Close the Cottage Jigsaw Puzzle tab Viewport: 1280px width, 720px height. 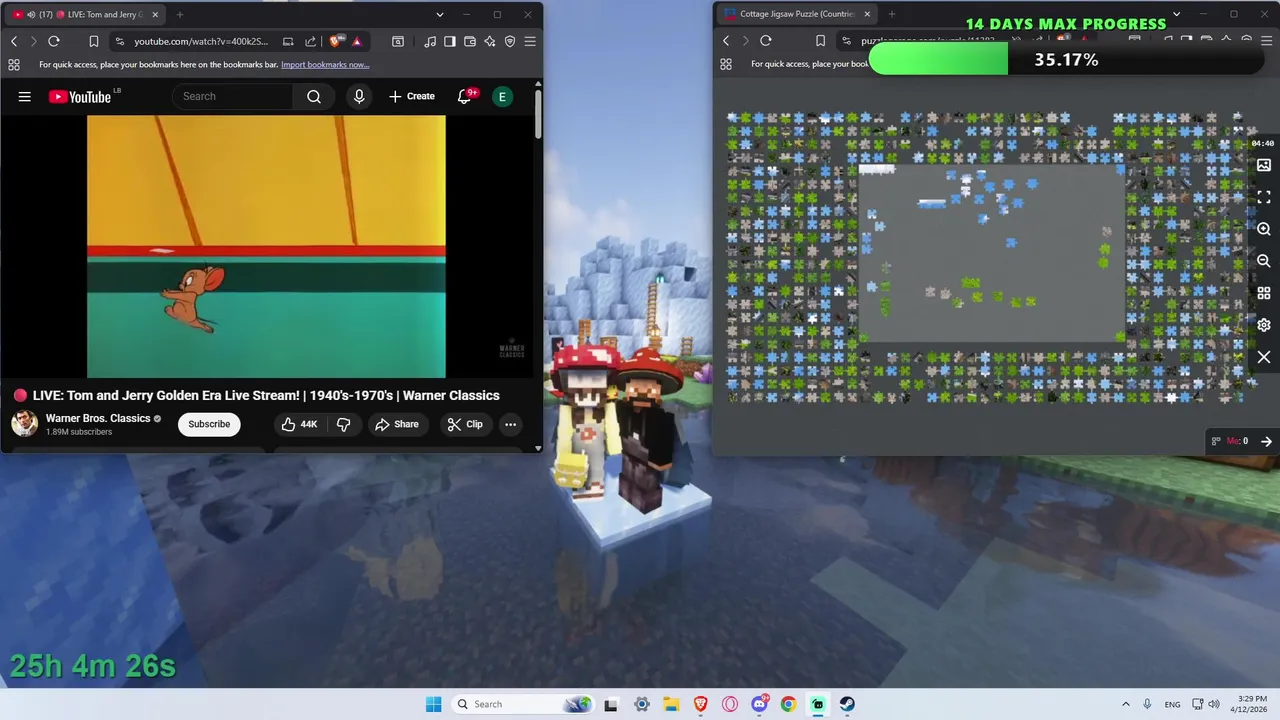[x=867, y=14]
